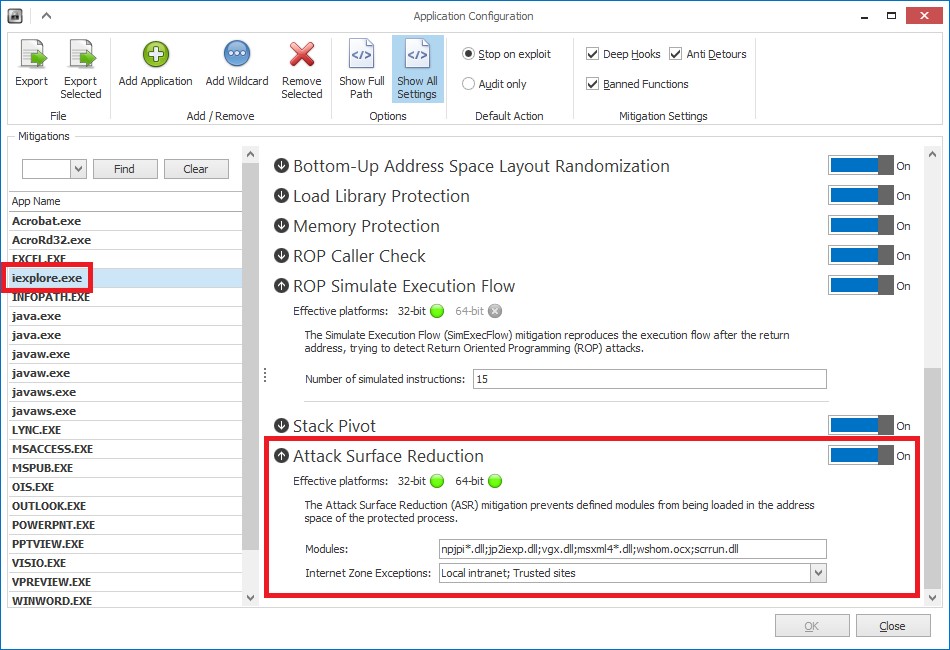Viewport: 950px width, 650px height.
Task: Click the Clear button
Action: (196, 169)
